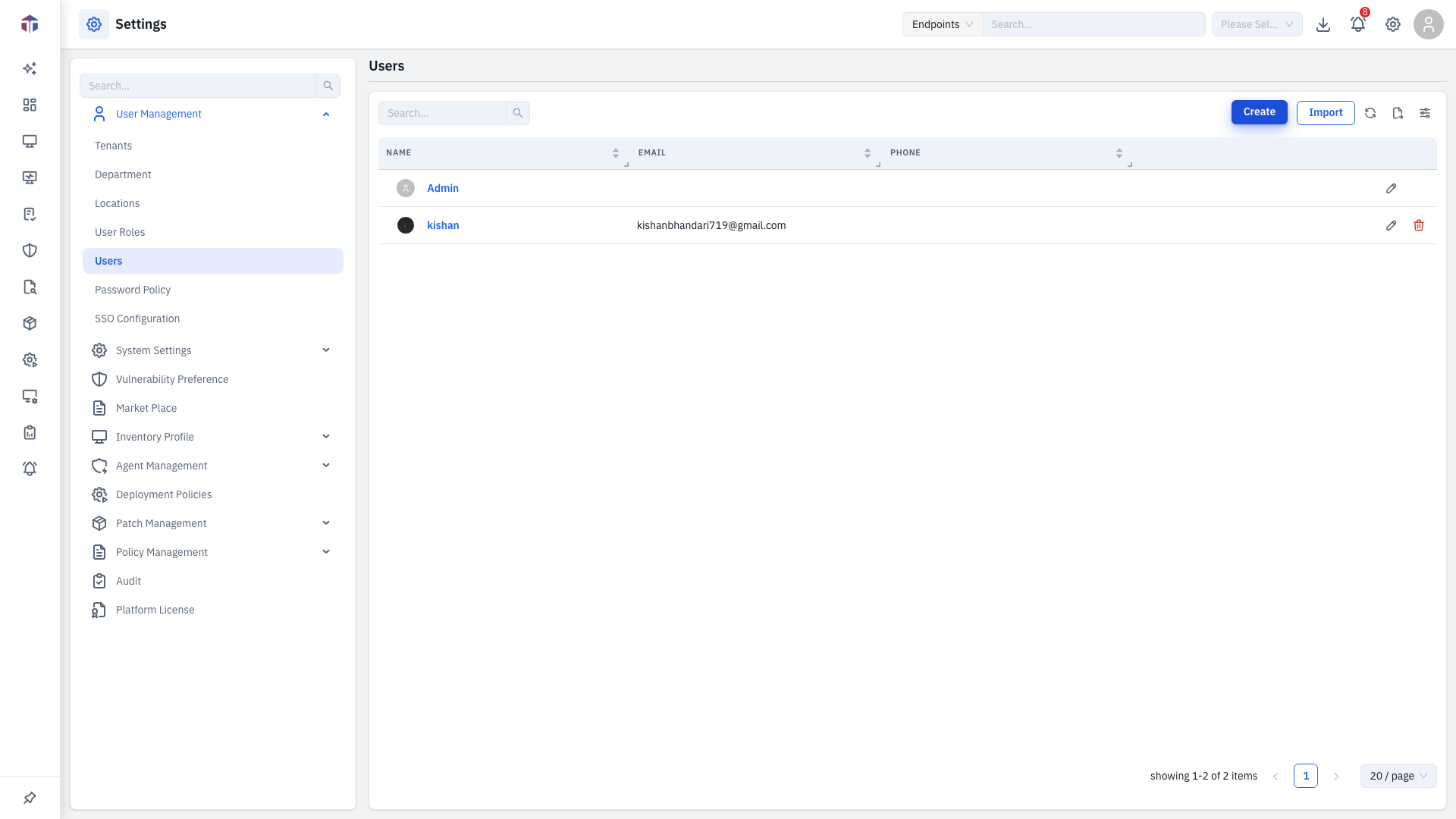Screen dimensions: 1456x819
Task: Expand the Patch Management section
Action: 326,523
